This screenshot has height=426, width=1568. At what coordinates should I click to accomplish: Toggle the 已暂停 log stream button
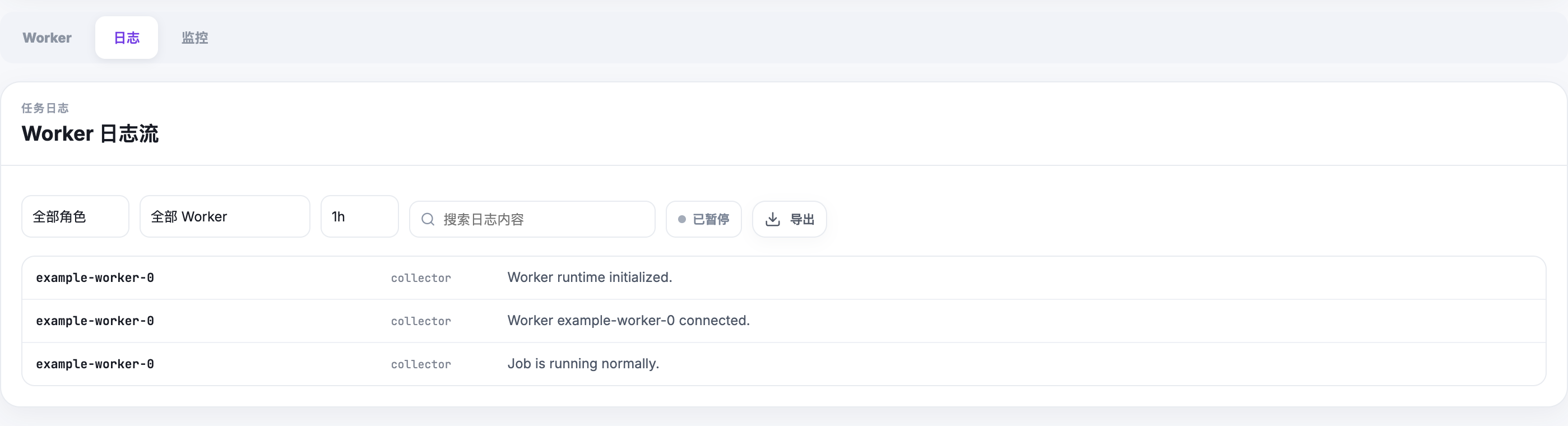pos(704,219)
